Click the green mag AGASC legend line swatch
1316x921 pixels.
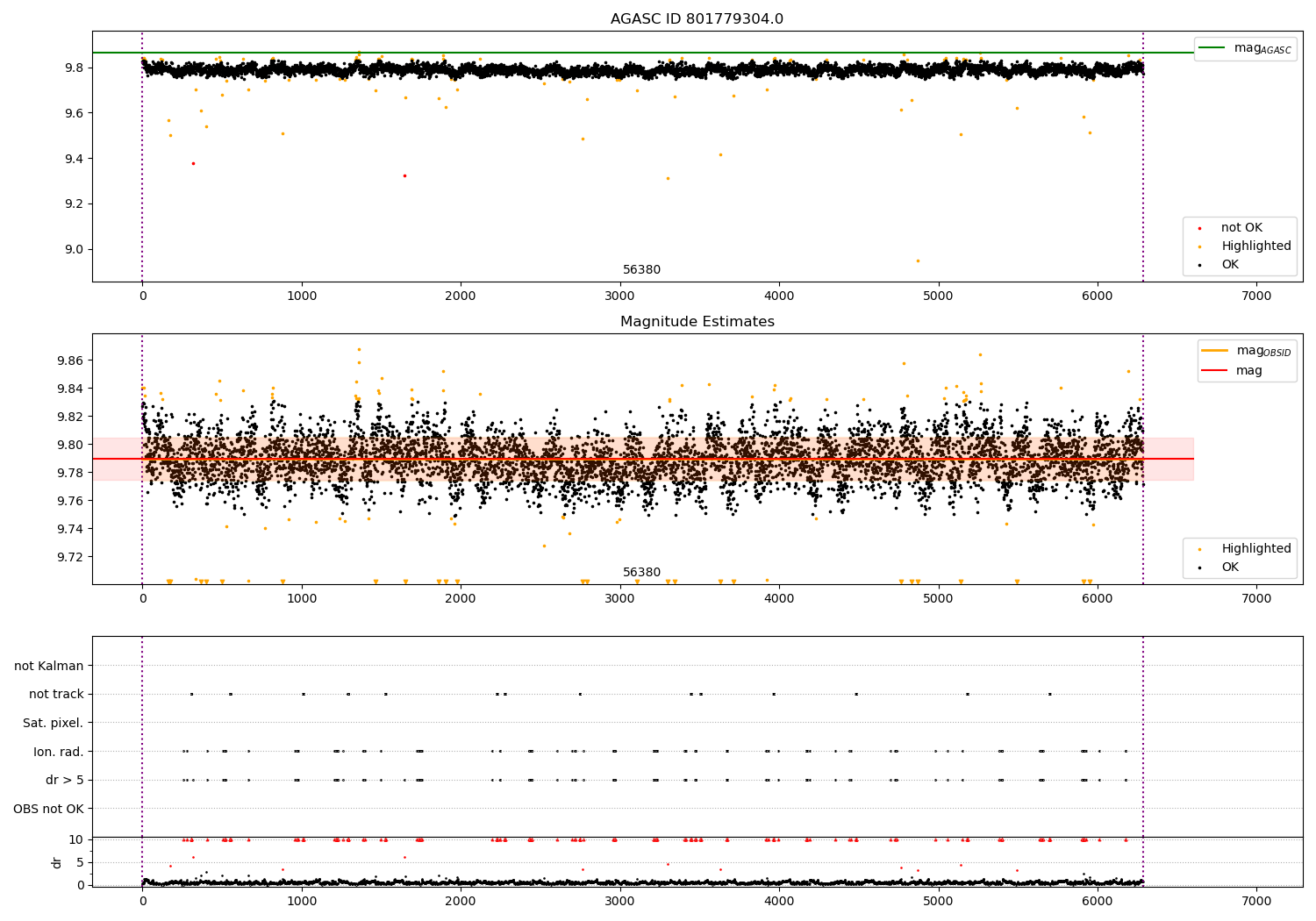(x=1212, y=48)
